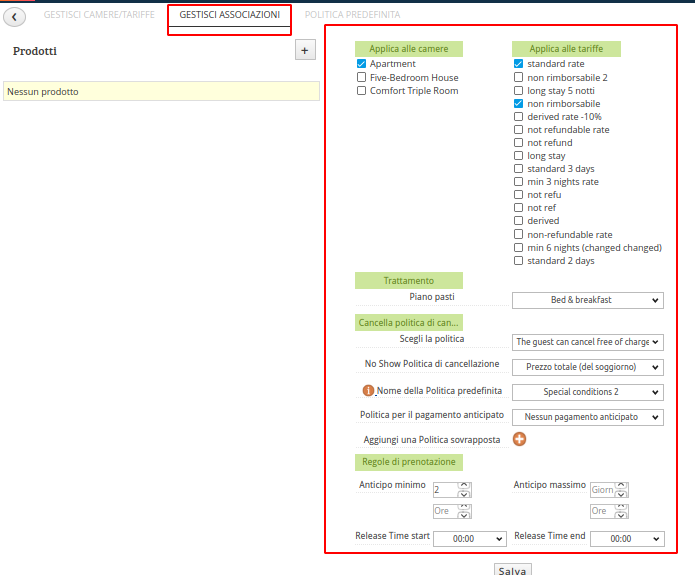
Task: Click the Trattamento section header
Action: (x=409, y=281)
